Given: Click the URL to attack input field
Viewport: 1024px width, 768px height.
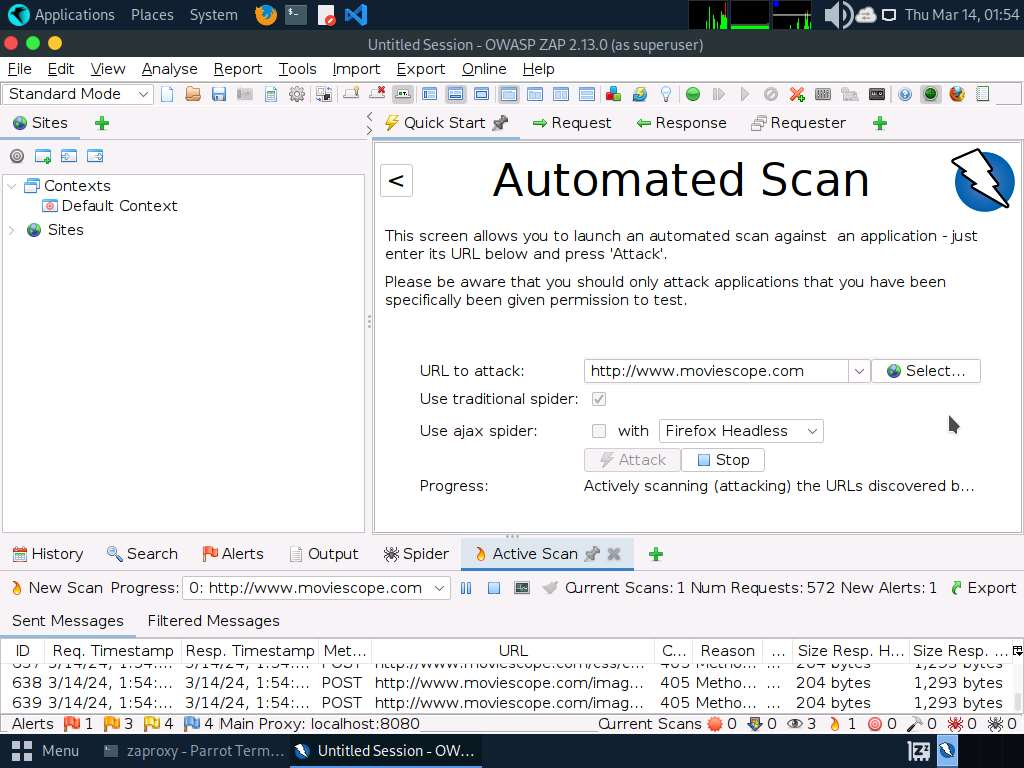Looking at the screenshot, I should pos(716,371).
